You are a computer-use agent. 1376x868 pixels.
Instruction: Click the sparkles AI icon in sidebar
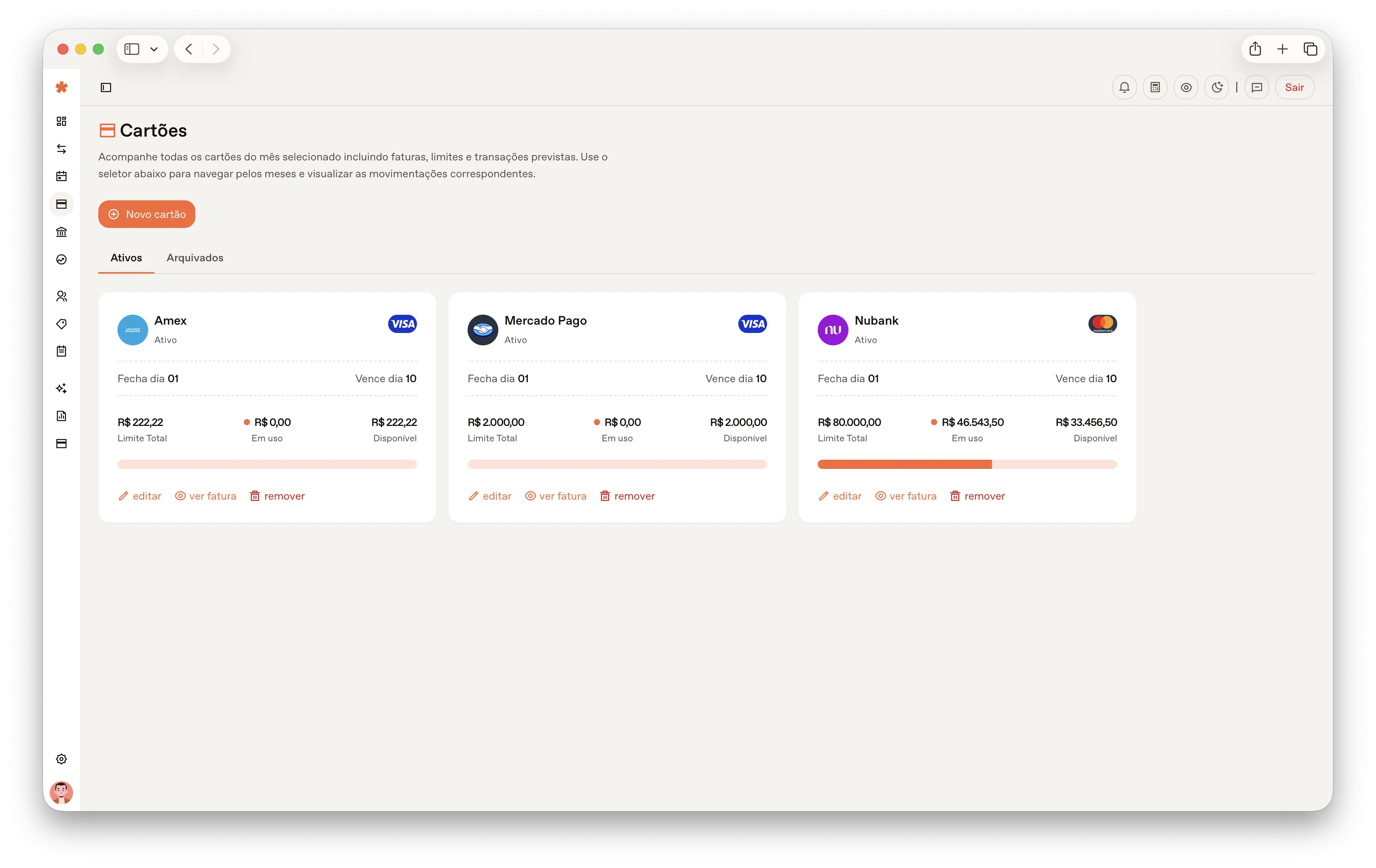(62, 388)
